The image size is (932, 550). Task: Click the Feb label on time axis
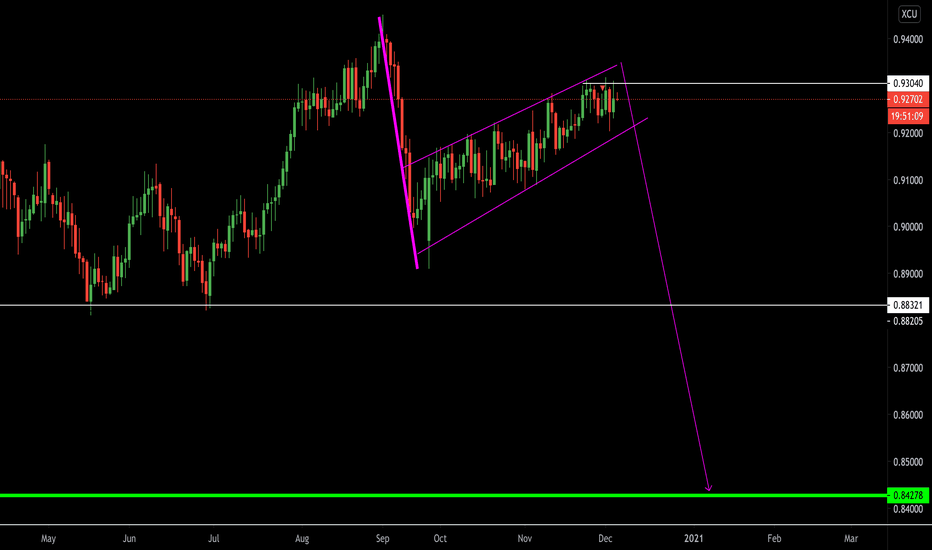point(774,539)
